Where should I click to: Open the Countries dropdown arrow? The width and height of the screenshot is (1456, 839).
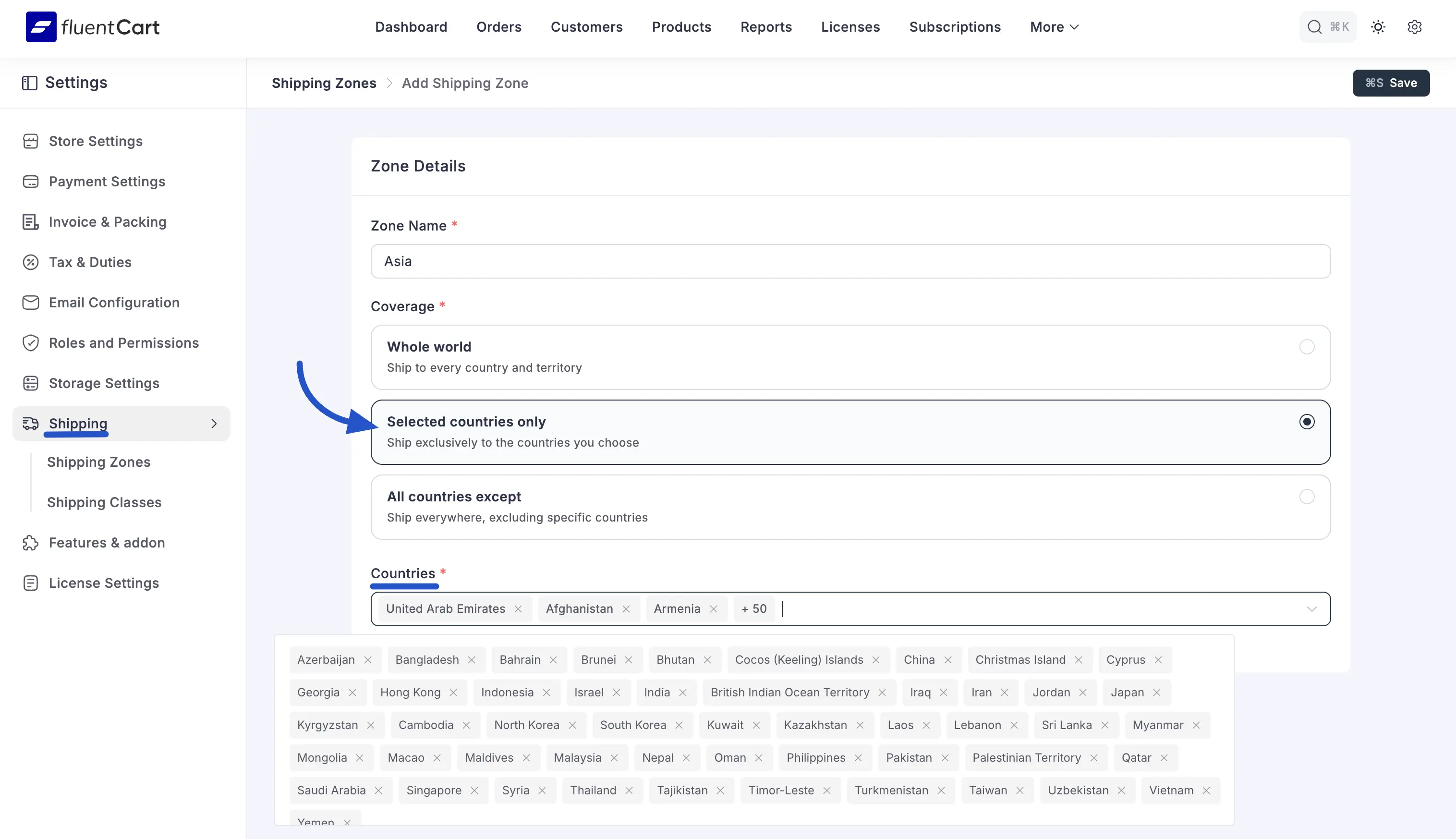pyautogui.click(x=1312, y=609)
